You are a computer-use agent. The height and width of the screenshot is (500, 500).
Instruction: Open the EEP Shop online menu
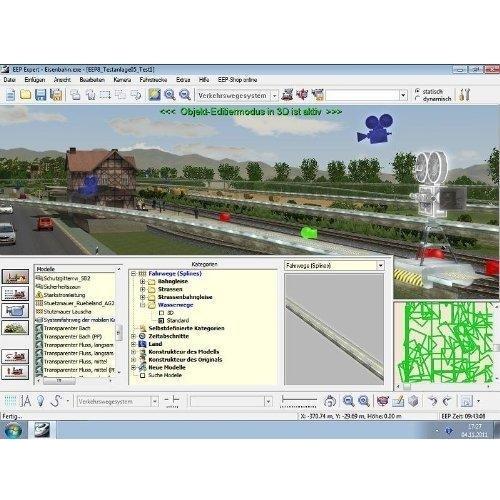(237, 80)
